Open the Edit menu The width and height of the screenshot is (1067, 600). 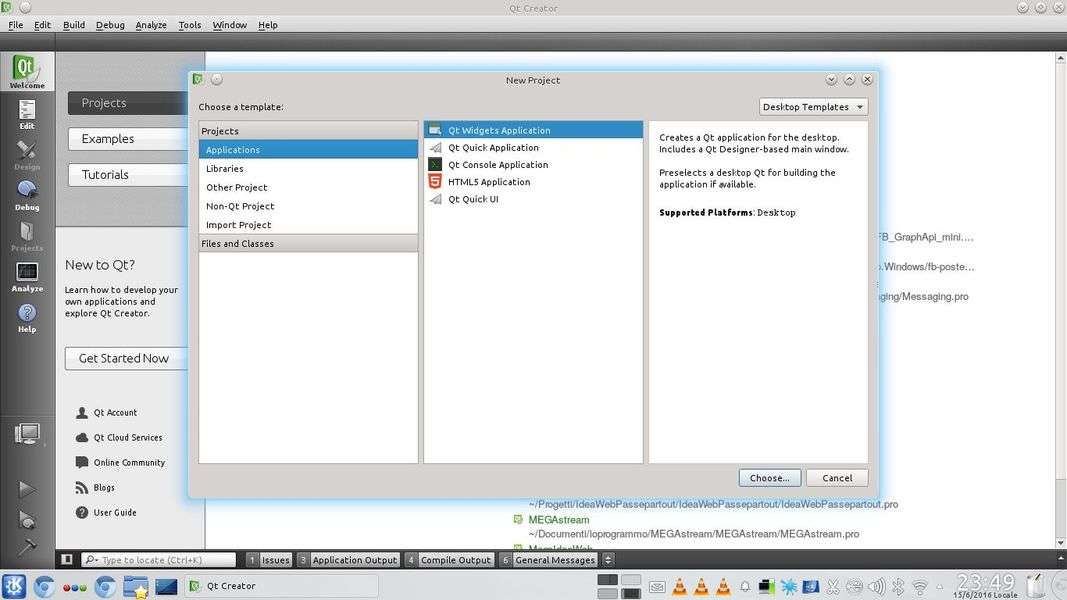(42, 24)
